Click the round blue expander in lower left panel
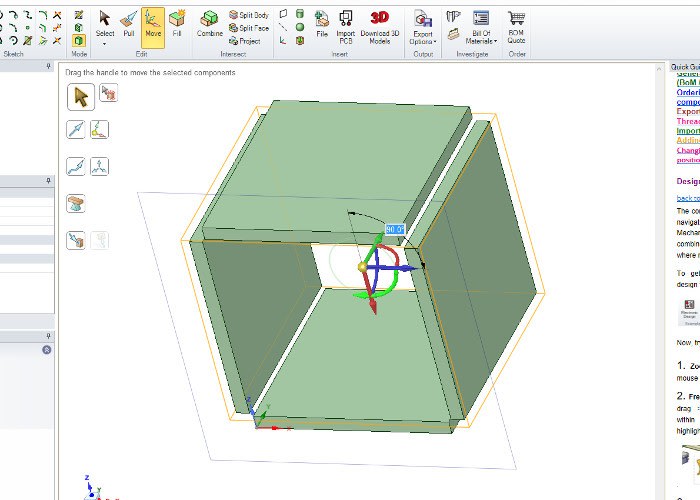 tap(46, 350)
